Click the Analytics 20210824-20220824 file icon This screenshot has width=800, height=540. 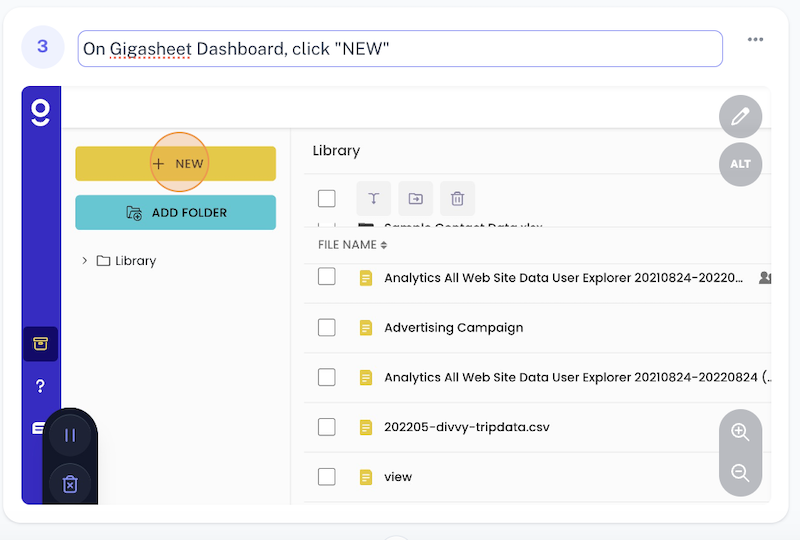366,377
